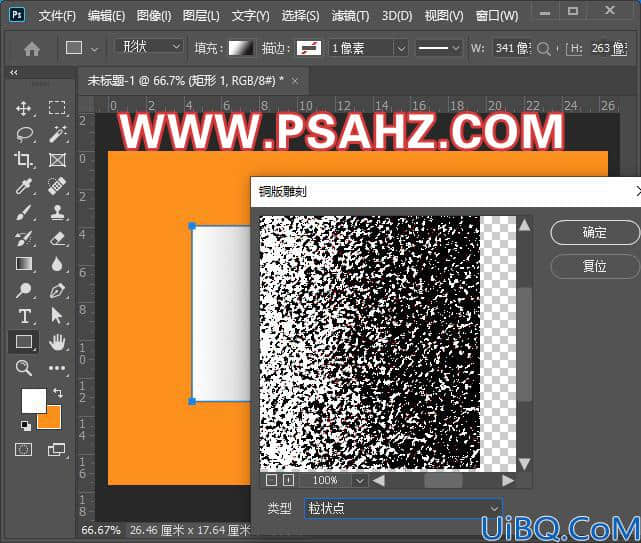Click preview scroll-right arrow
Image resolution: width=641 pixels, height=543 pixels.
point(508,481)
